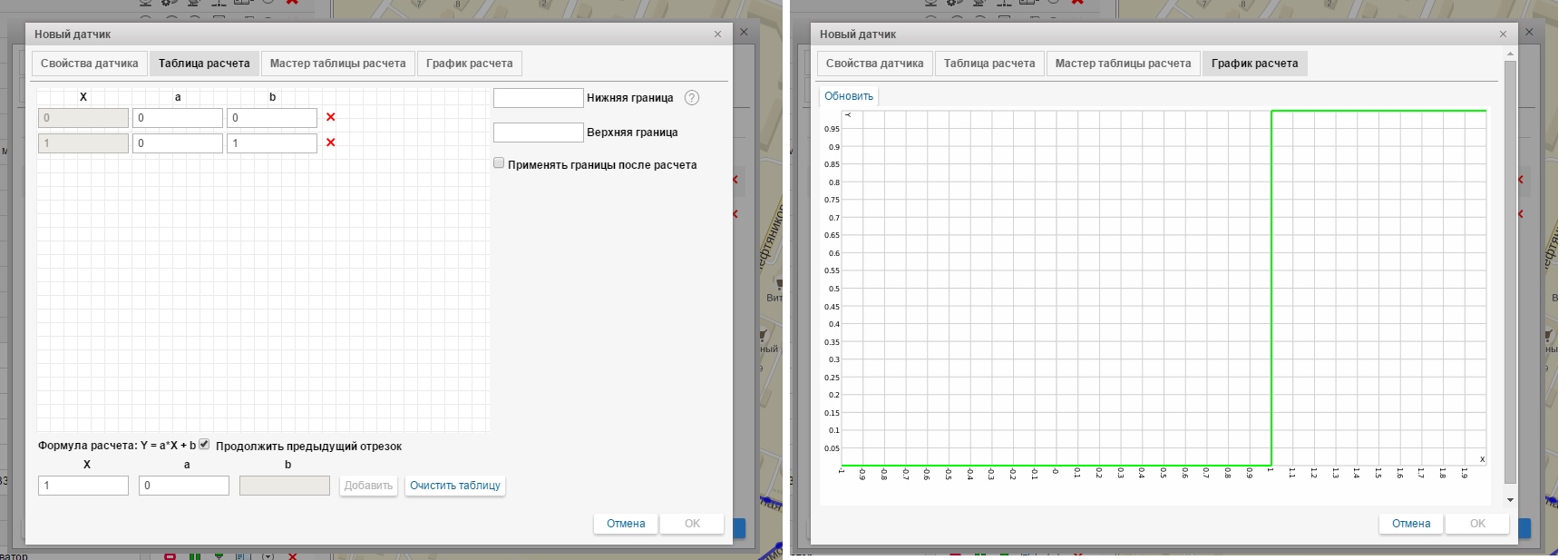The height and width of the screenshot is (560, 1568).
Task: Click the Добавить button
Action: click(x=368, y=486)
